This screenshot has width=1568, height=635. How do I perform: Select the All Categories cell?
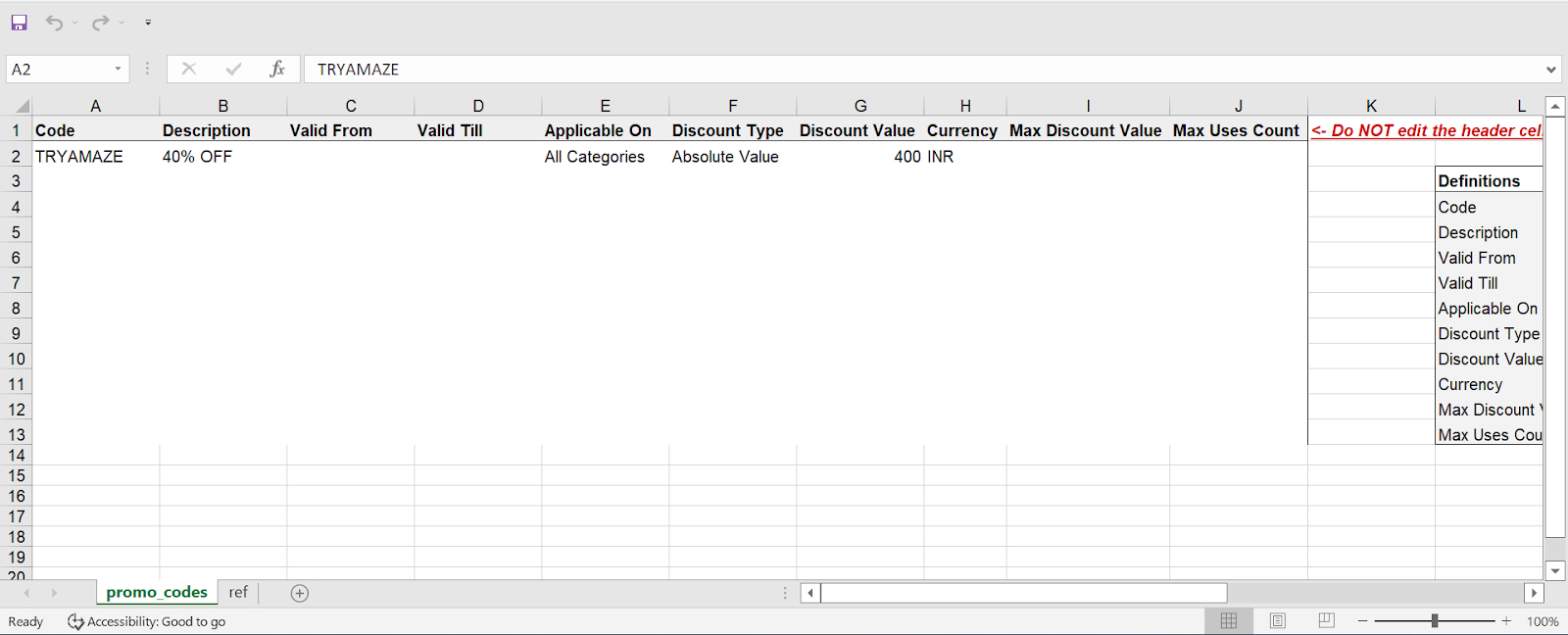(605, 156)
